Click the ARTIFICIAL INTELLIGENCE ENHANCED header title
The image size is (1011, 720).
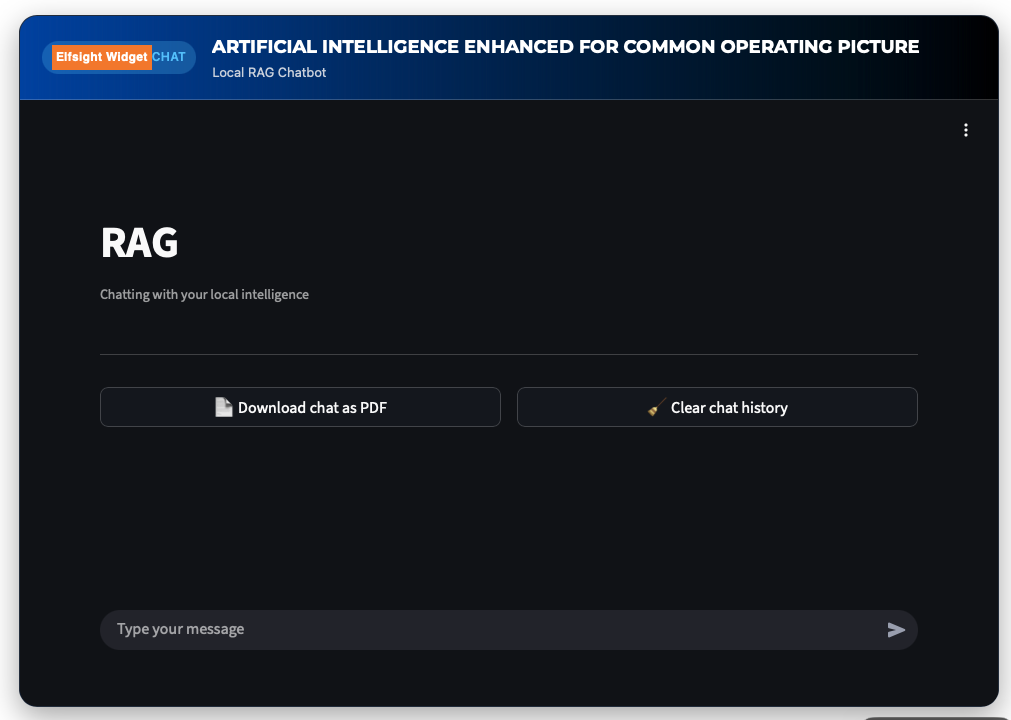point(400,47)
